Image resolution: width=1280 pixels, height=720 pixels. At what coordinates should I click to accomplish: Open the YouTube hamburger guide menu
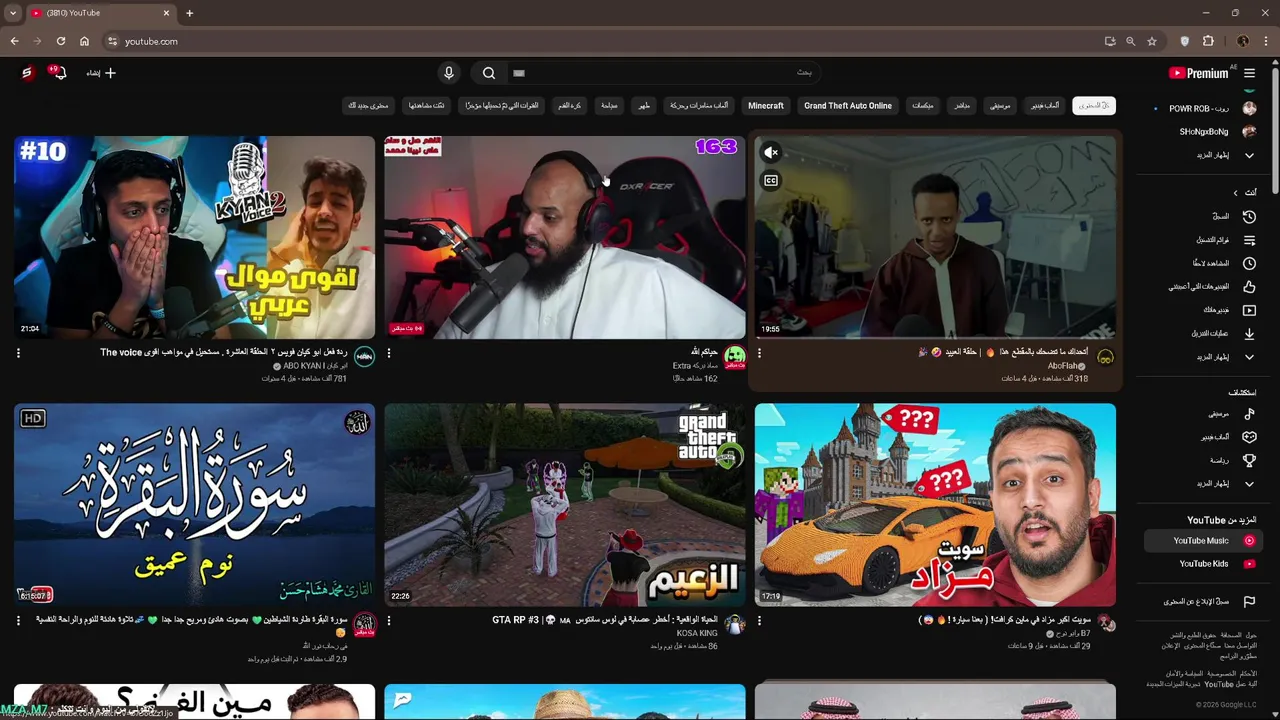coord(1249,73)
